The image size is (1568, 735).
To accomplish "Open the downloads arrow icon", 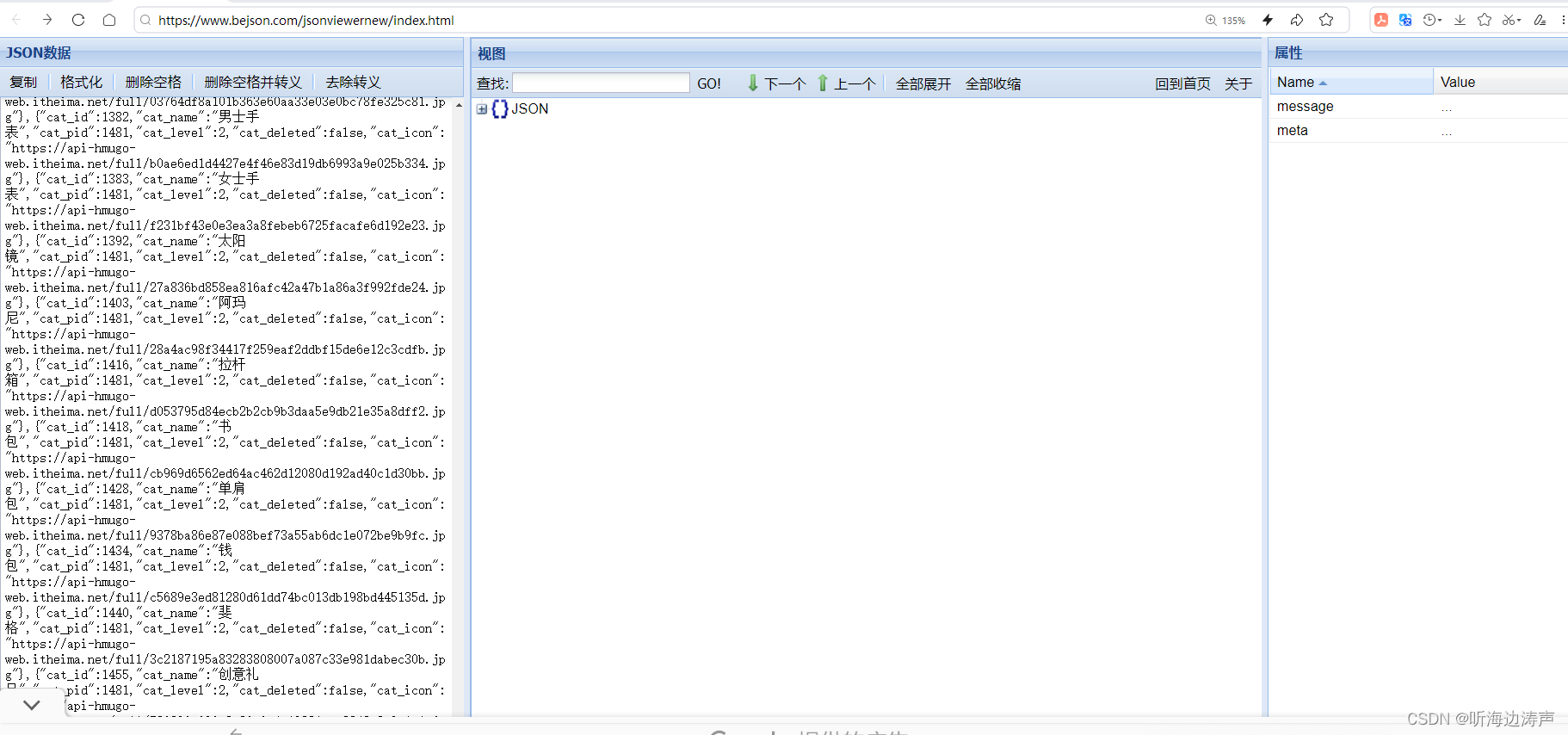I will pos(1460,20).
